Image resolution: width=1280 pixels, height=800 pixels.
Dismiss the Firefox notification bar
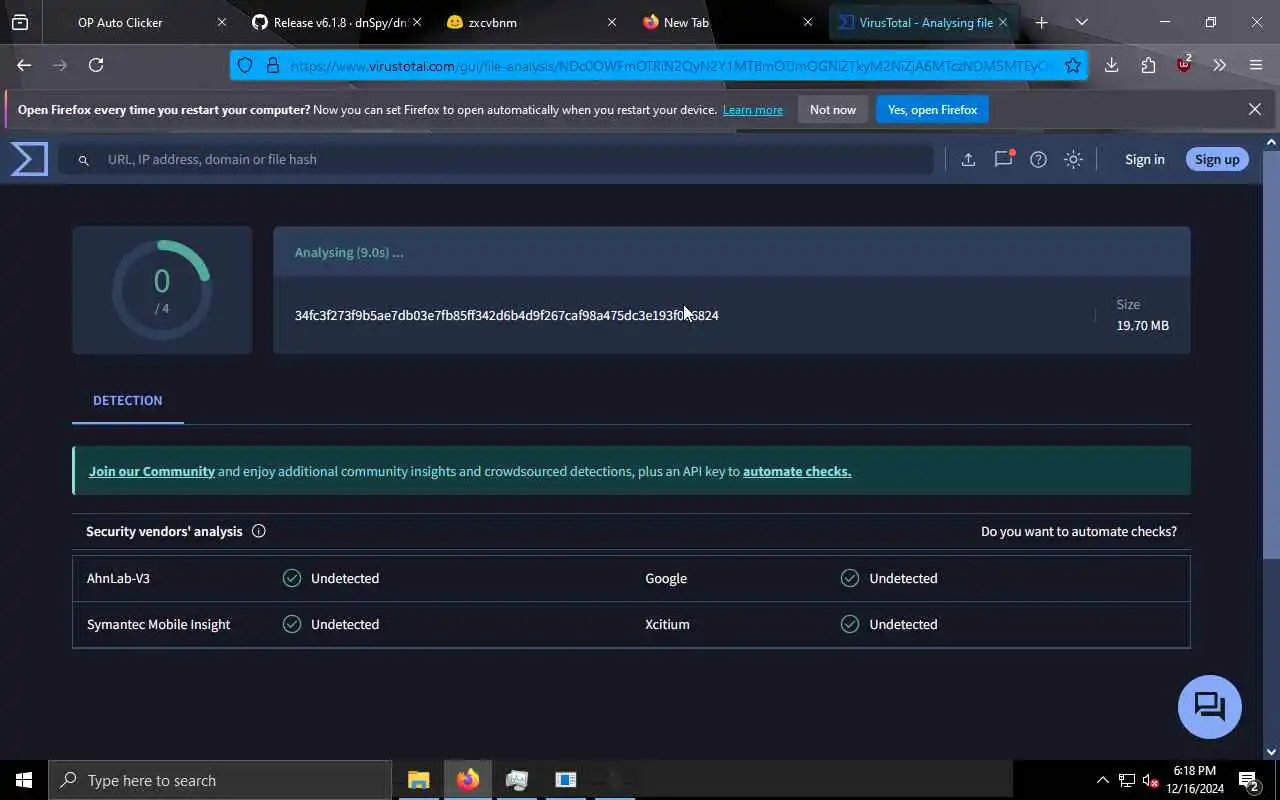click(1255, 109)
